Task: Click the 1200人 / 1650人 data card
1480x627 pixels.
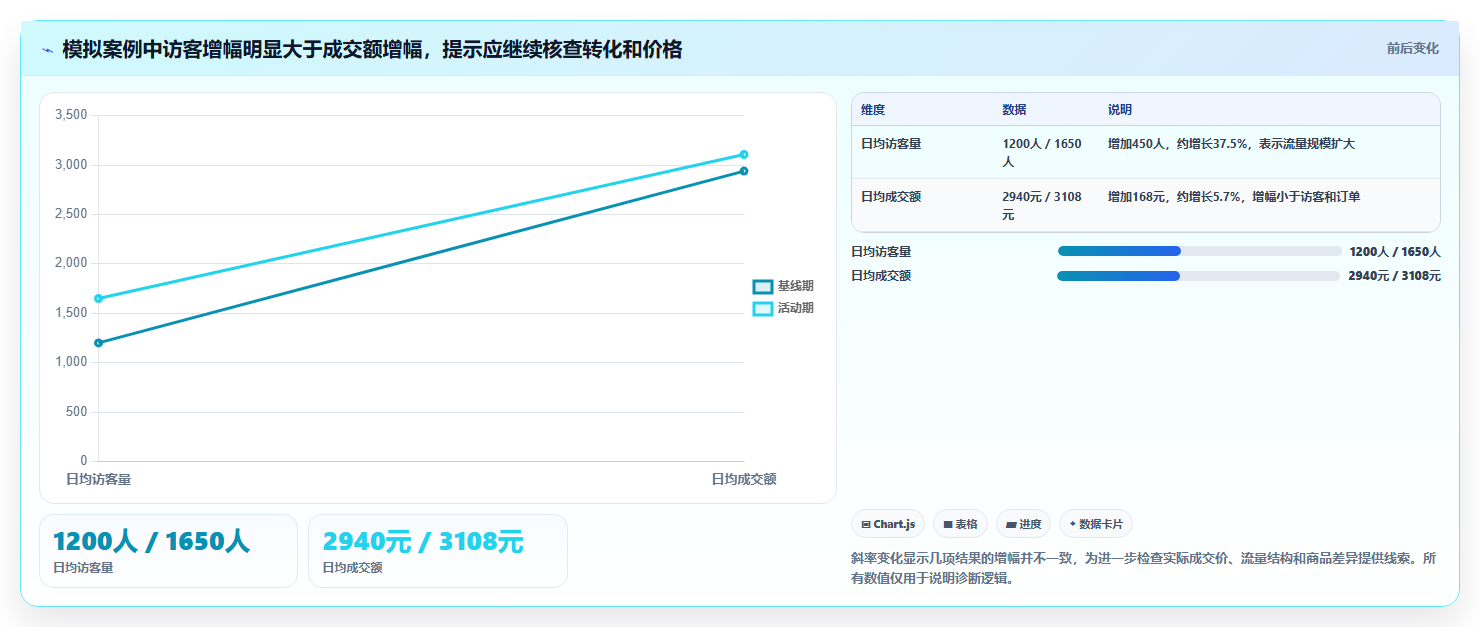Action: pyautogui.click(x=168, y=551)
